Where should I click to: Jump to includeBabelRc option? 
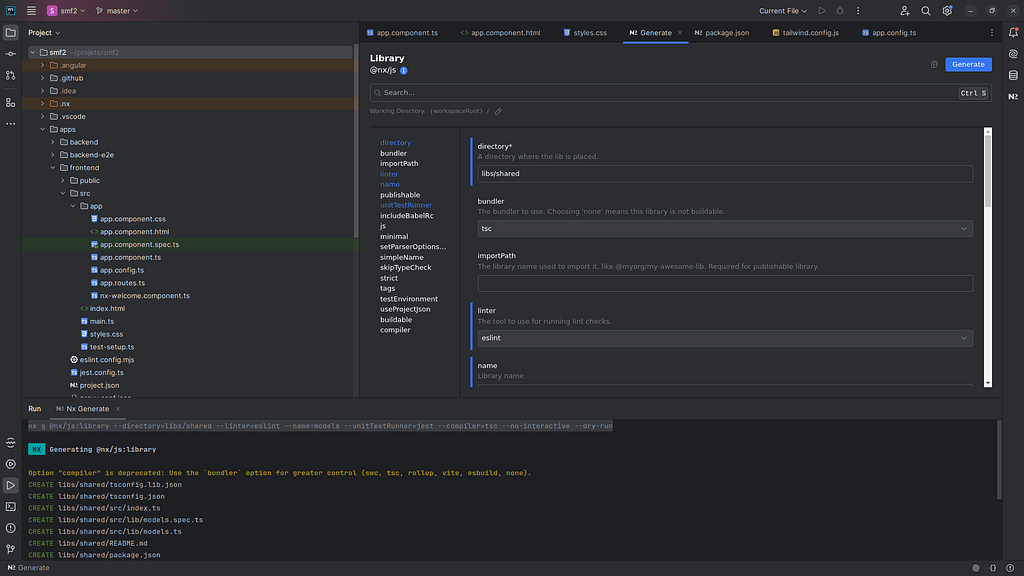click(x=406, y=216)
